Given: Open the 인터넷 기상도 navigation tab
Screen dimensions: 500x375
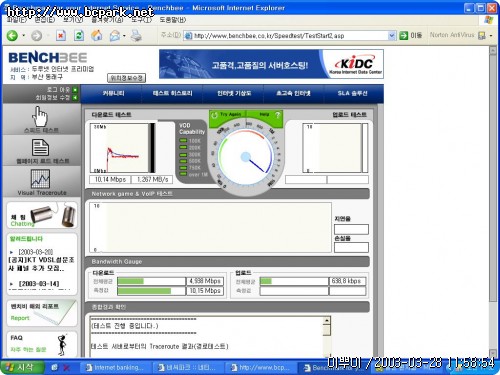Looking at the screenshot, I should pos(234,93).
